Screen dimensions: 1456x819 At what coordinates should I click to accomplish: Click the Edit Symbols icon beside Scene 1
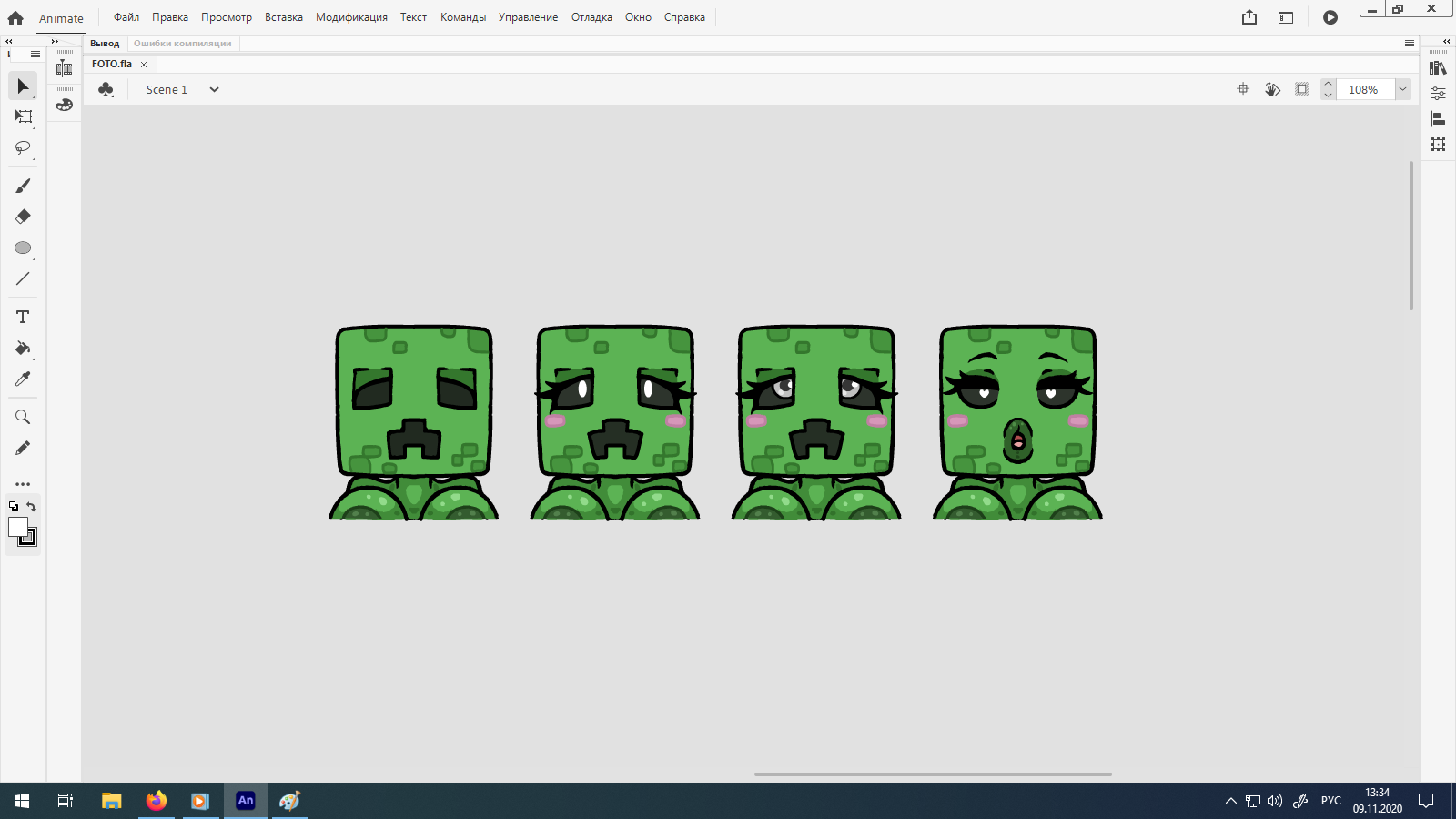(106, 89)
